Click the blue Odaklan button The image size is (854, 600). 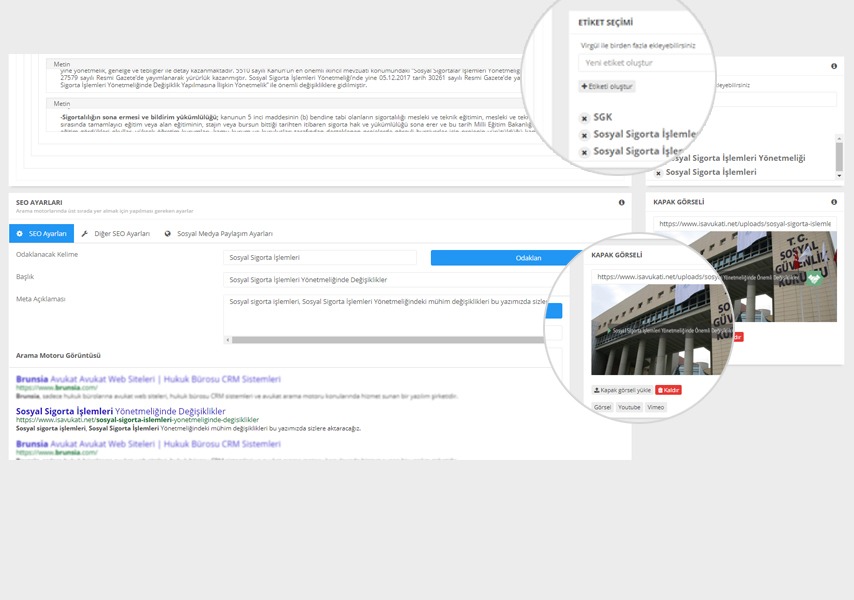[507, 258]
